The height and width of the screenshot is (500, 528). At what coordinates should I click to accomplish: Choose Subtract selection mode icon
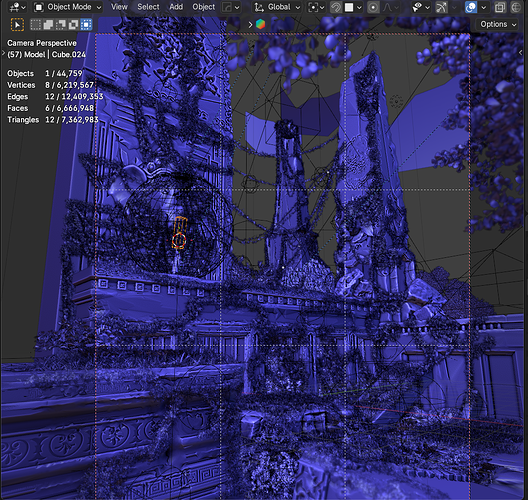point(61,24)
